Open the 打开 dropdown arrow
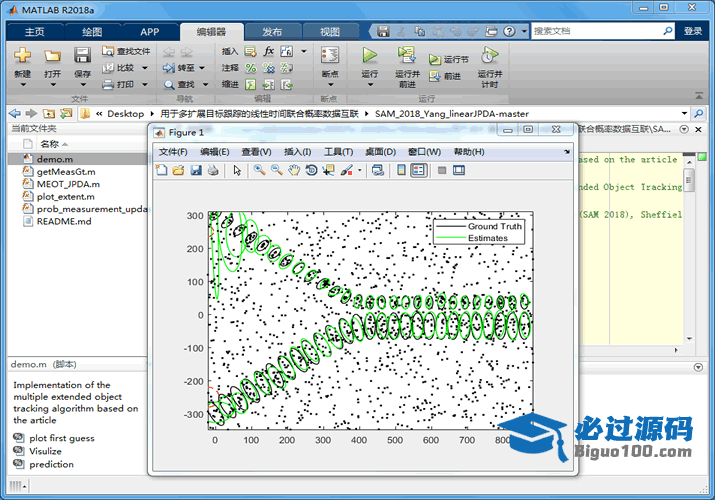The width and height of the screenshot is (715, 500). 52,85
